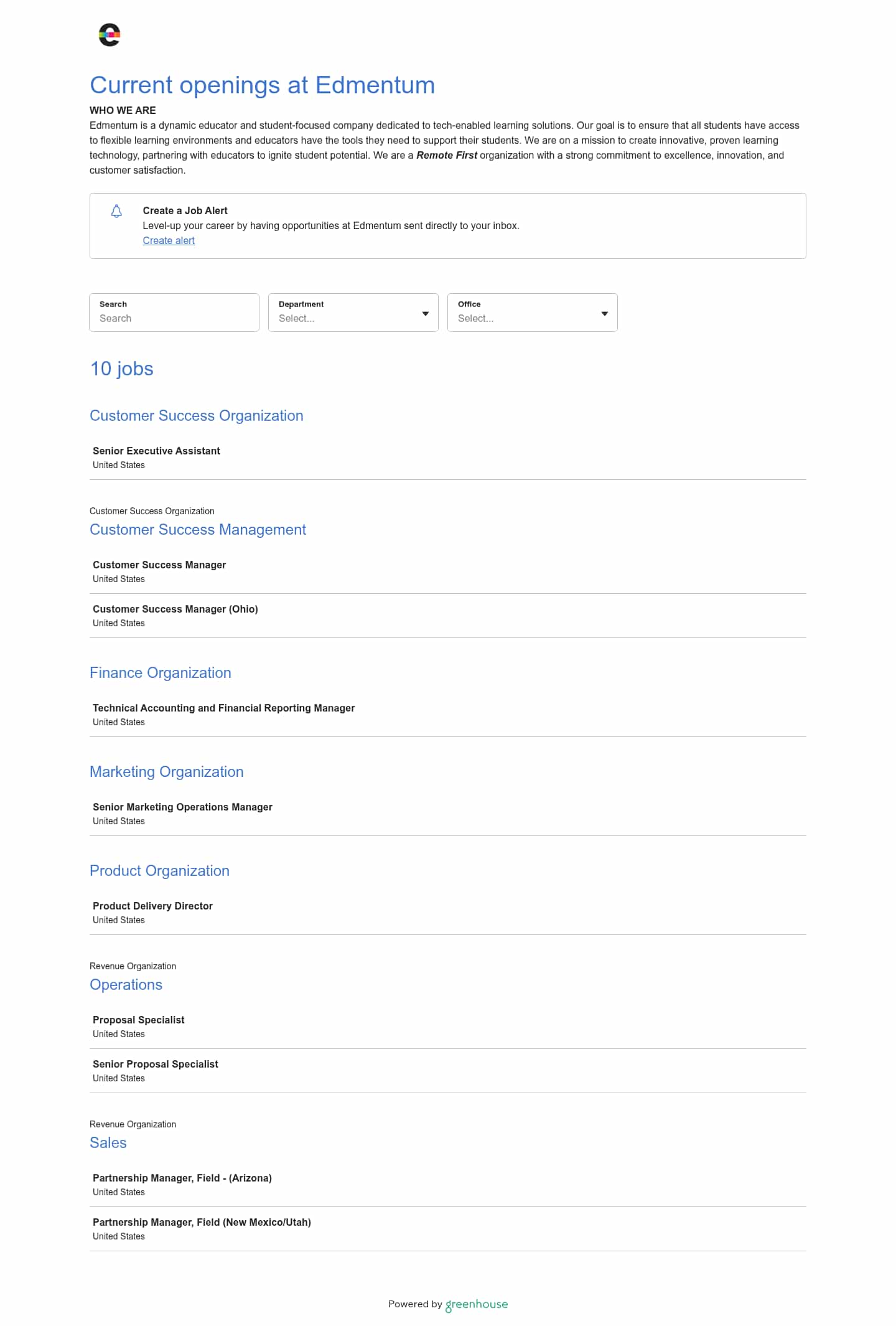Image resolution: width=896 pixels, height=1326 pixels.
Task: Expand the Office dropdown arrow
Action: pyautogui.click(x=605, y=314)
